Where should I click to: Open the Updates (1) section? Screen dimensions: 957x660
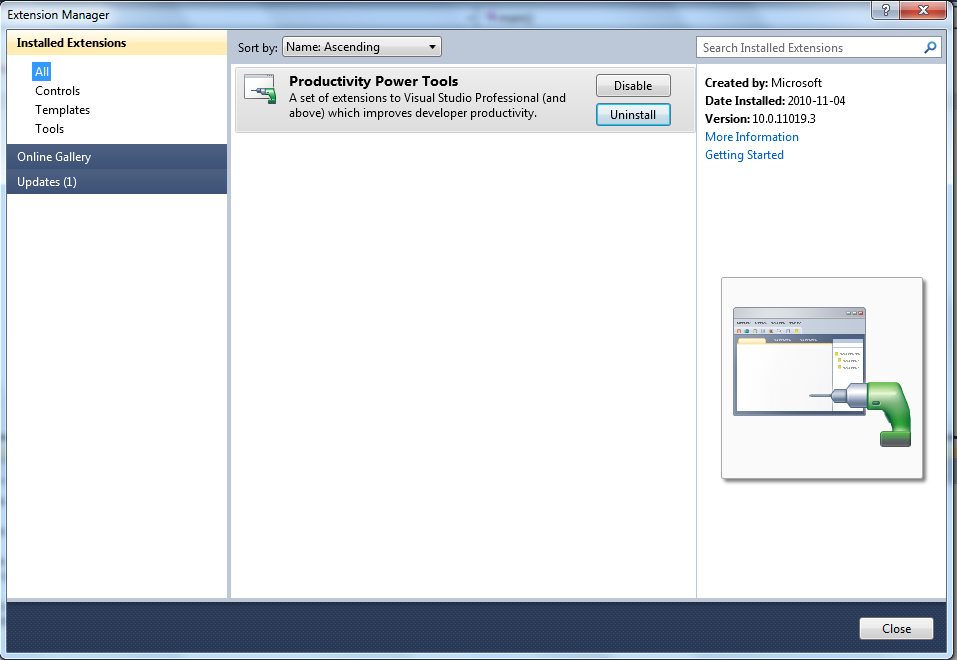117,182
